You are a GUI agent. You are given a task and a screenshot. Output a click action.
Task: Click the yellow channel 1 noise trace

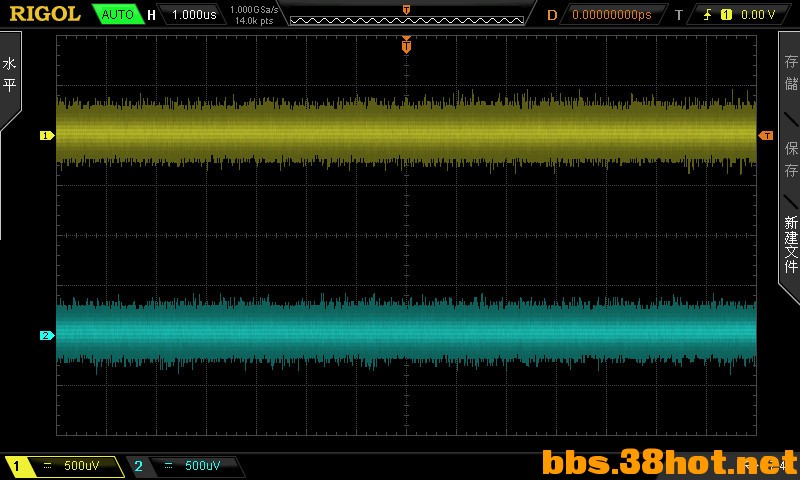406,132
